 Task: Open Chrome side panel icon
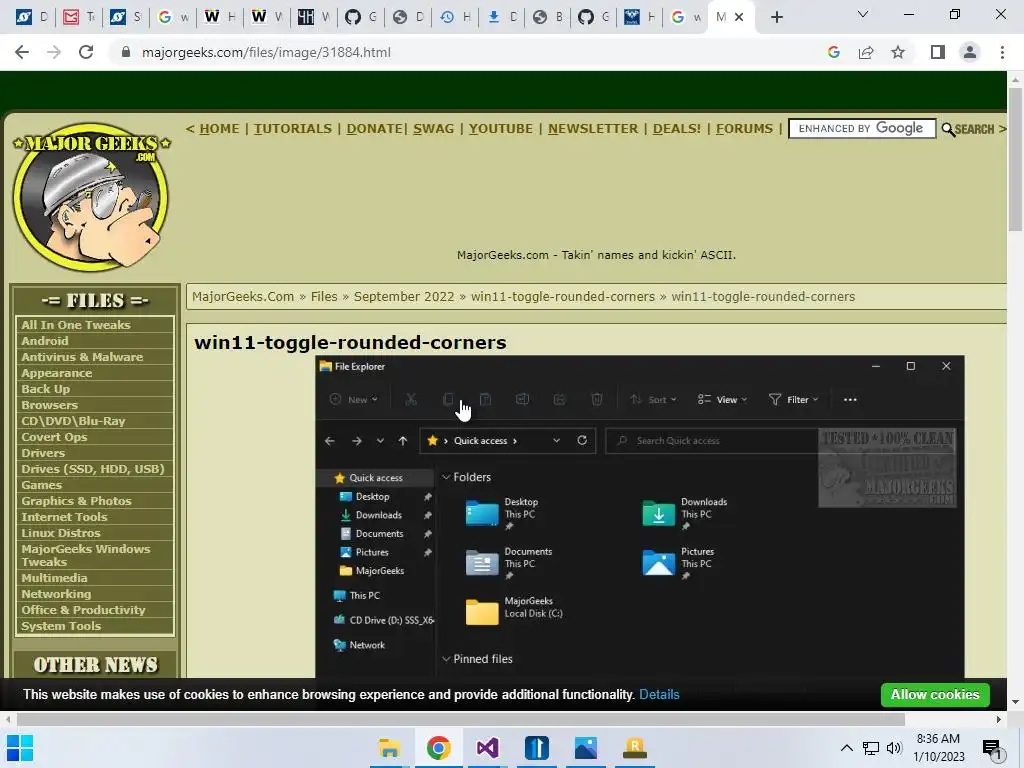(x=938, y=52)
